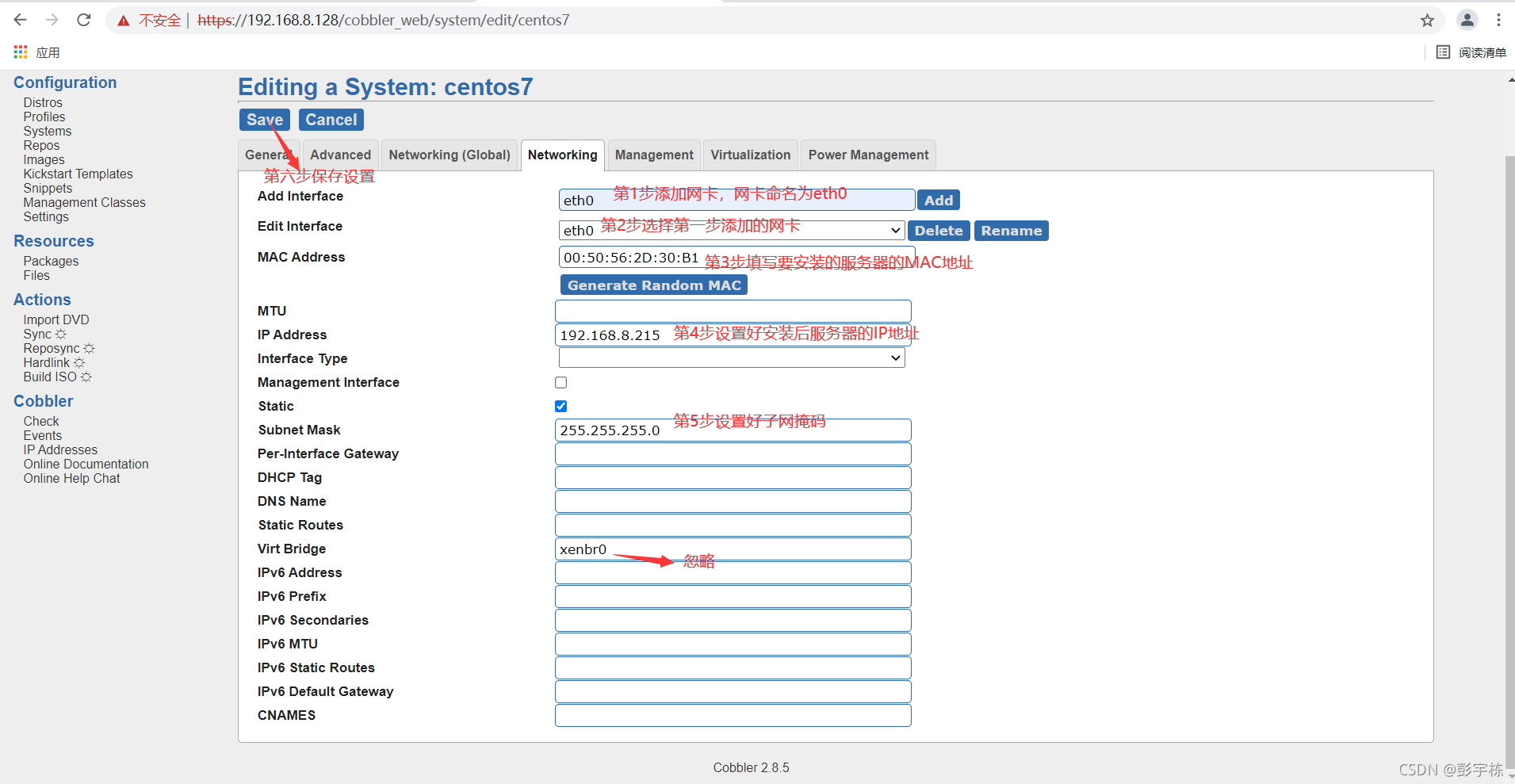Image resolution: width=1515 pixels, height=784 pixels.
Task: Click the Add interface button
Action: point(939,201)
